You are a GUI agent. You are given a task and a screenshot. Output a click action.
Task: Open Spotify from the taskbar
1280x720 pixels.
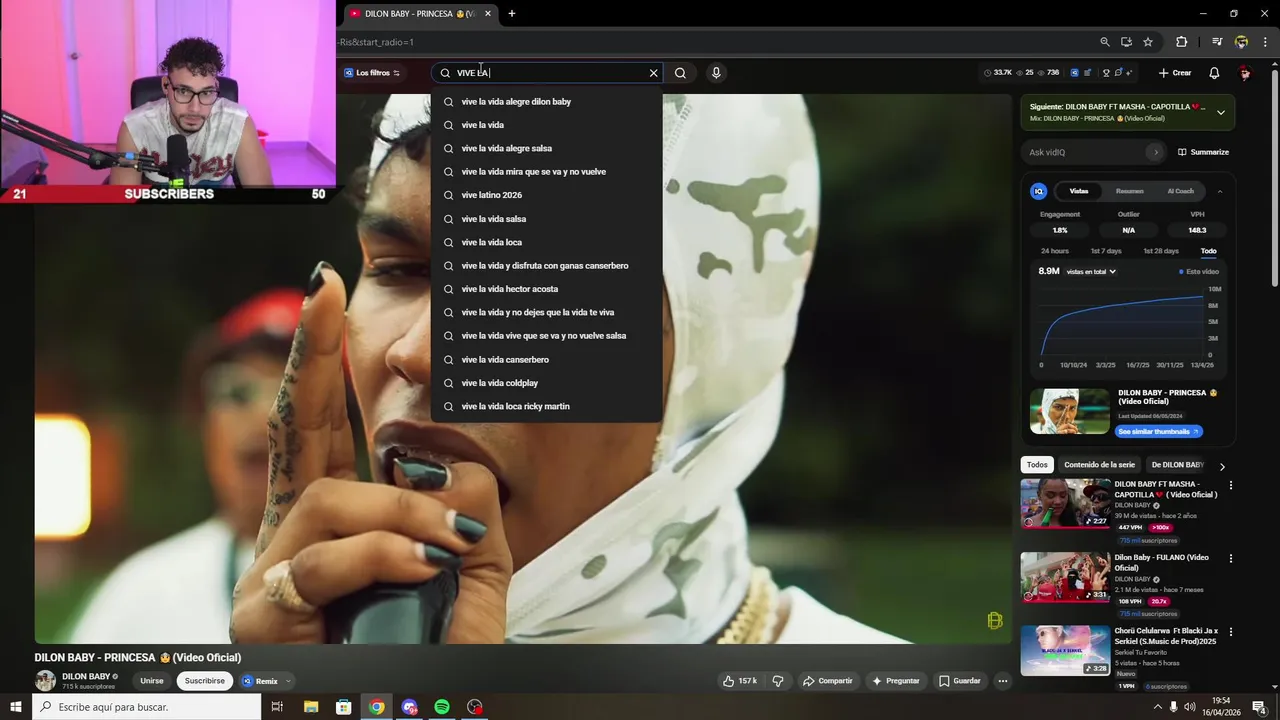[x=442, y=707]
